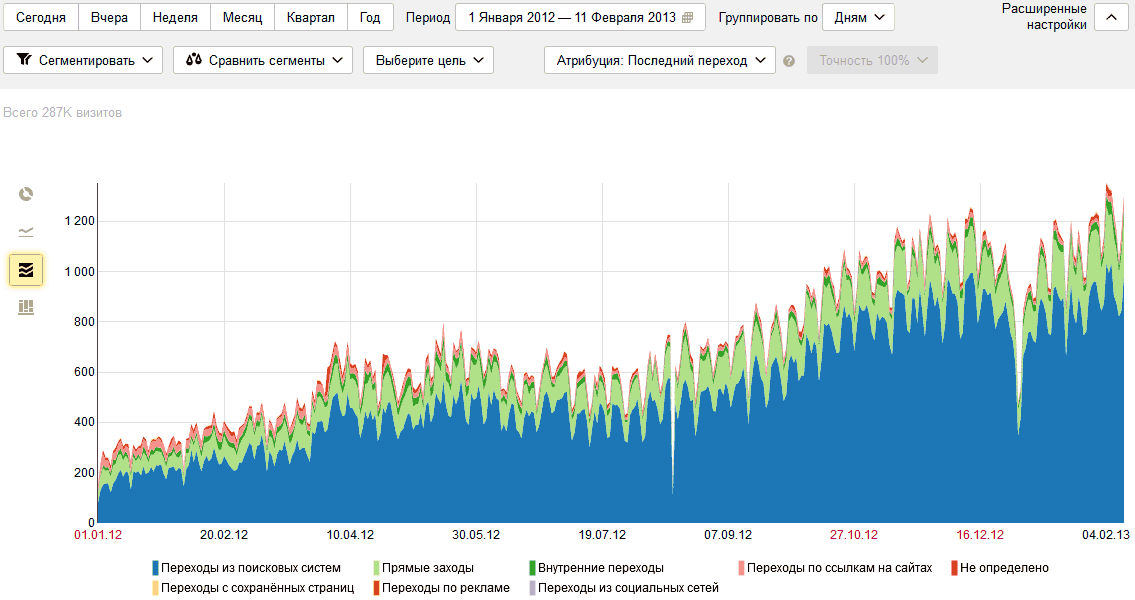Collapse the Расширенные настройки panel
Image resolution: width=1135 pixels, height=600 pixels.
click(x=1110, y=17)
